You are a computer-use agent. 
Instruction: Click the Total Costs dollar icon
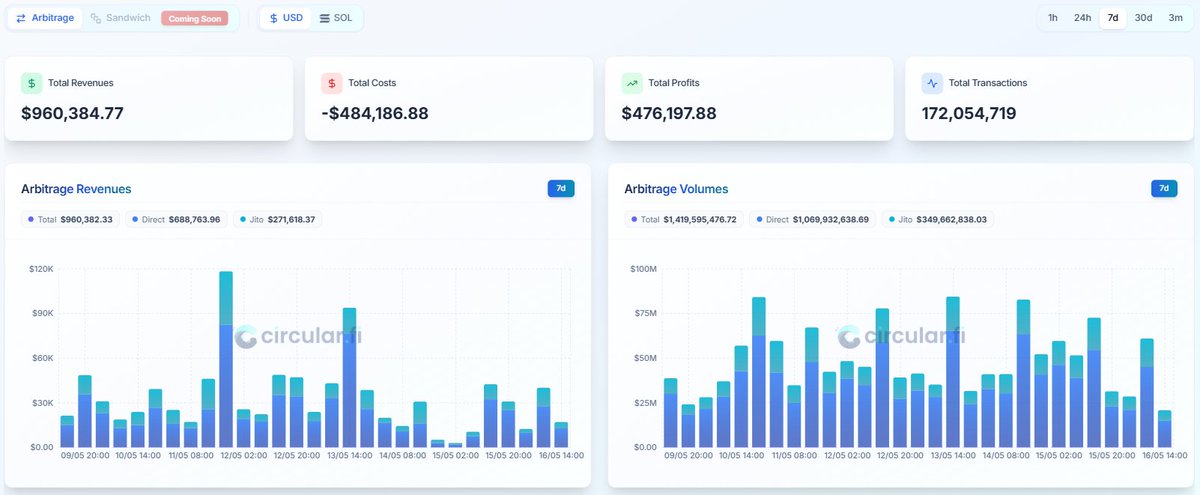pyautogui.click(x=332, y=83)
